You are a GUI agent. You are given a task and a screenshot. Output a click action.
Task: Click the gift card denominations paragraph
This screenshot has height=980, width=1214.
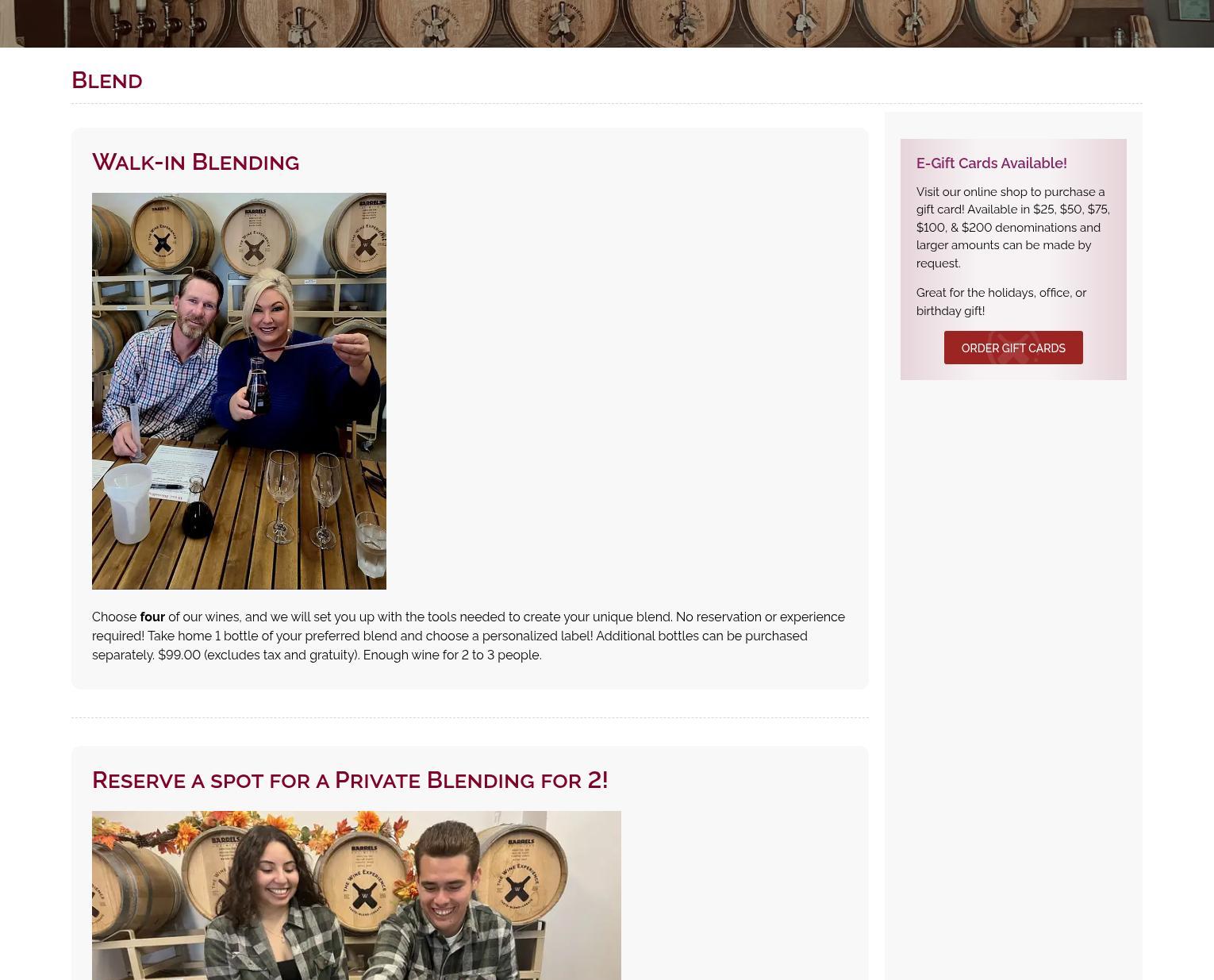pos(1013,227)
